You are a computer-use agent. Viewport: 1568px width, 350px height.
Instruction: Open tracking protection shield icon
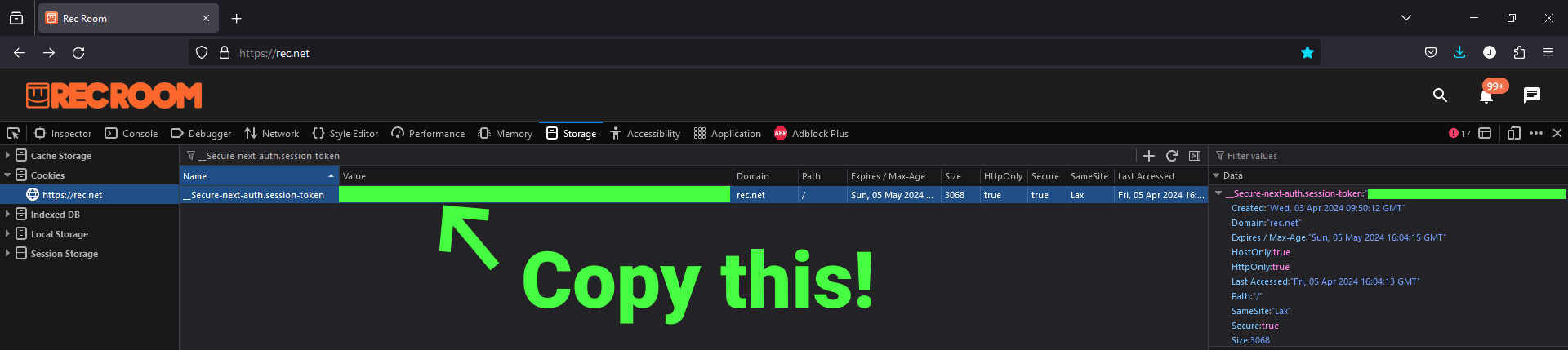tap(202, 53)
